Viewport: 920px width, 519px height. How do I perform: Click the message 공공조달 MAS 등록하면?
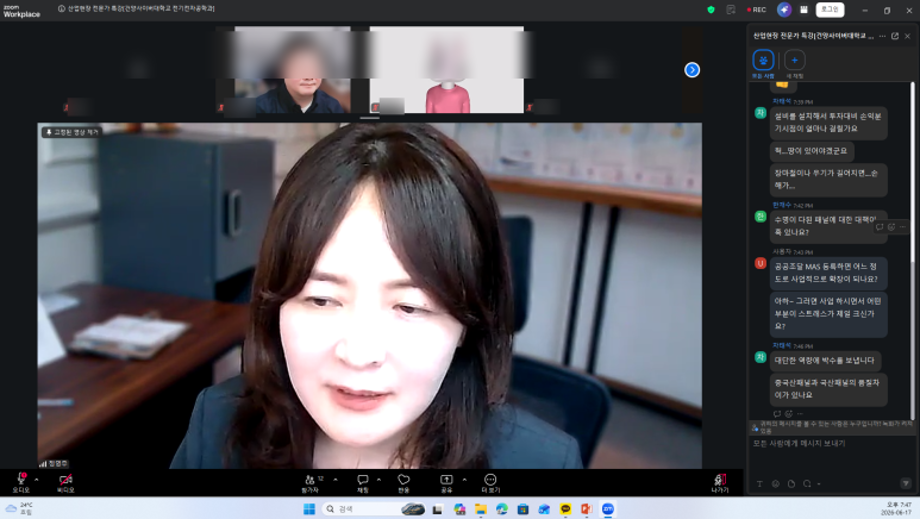828,273
